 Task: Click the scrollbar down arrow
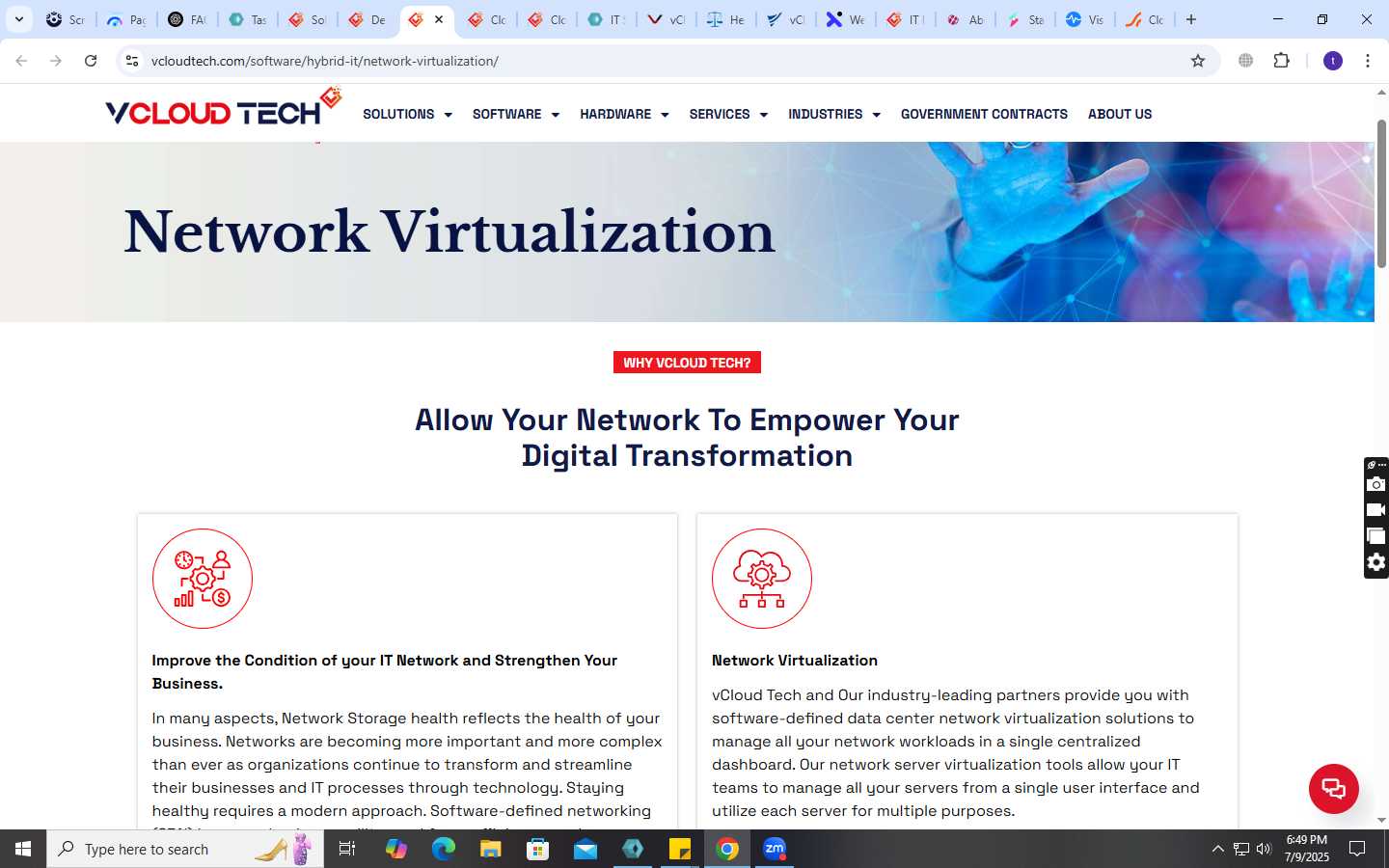point(1381,820)
